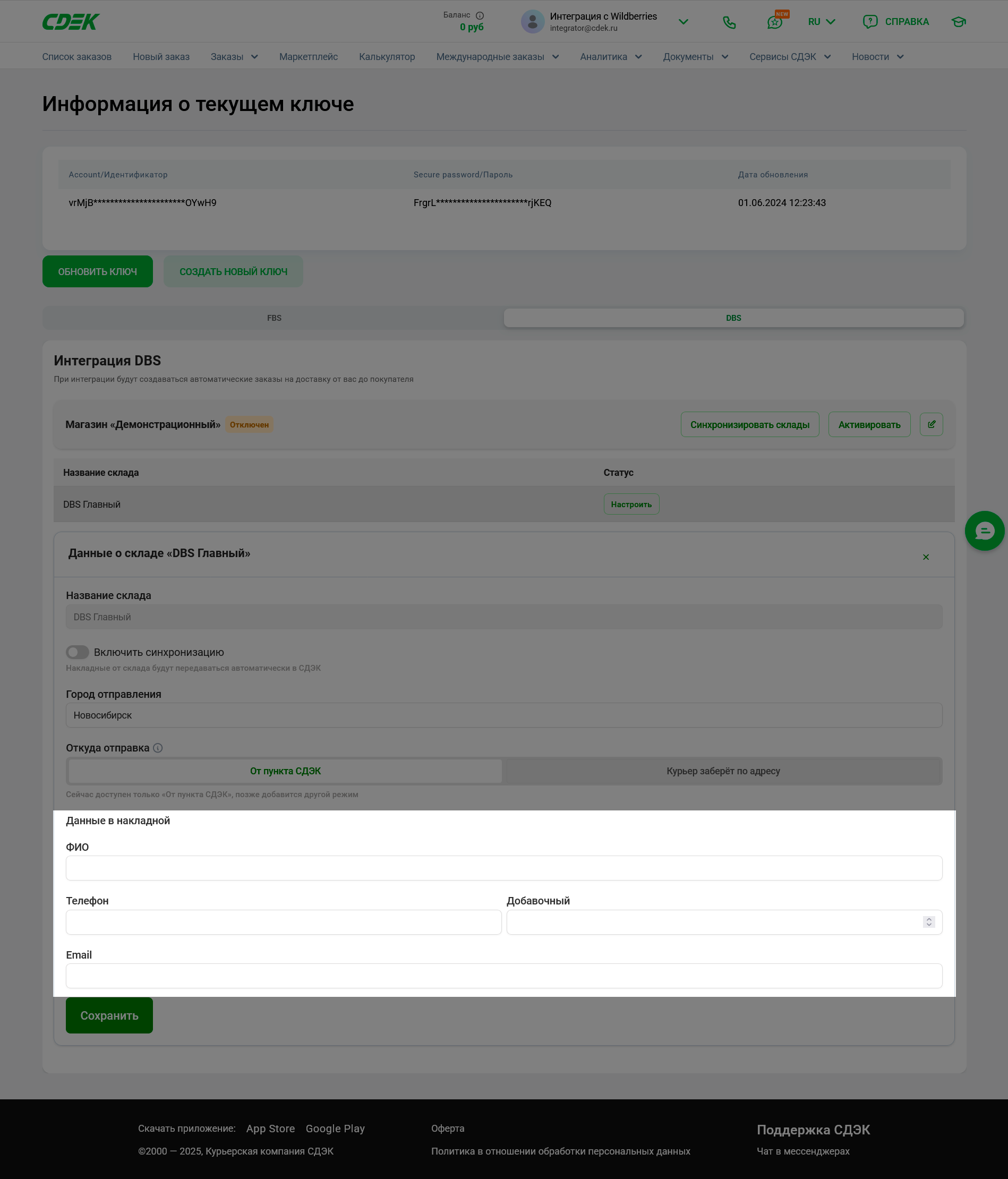Switch to the DBS tab
The width and height of the screenshot is (1008, 1179).
(x=733, y=318)
